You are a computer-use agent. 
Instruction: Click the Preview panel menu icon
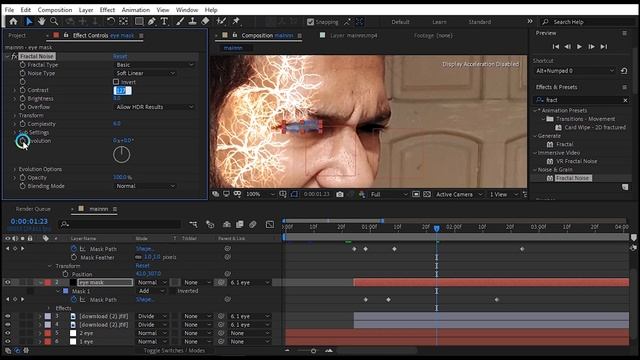click(624, 33)
